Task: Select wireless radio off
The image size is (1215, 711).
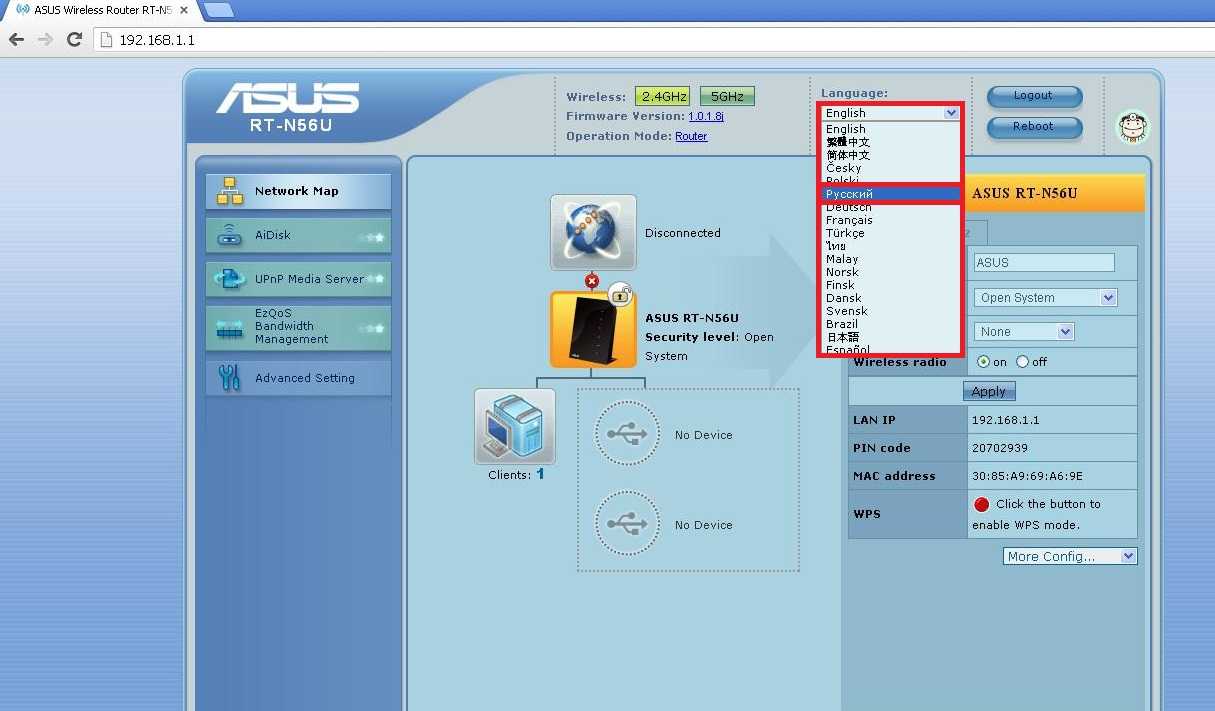Action: point(1022,362)
